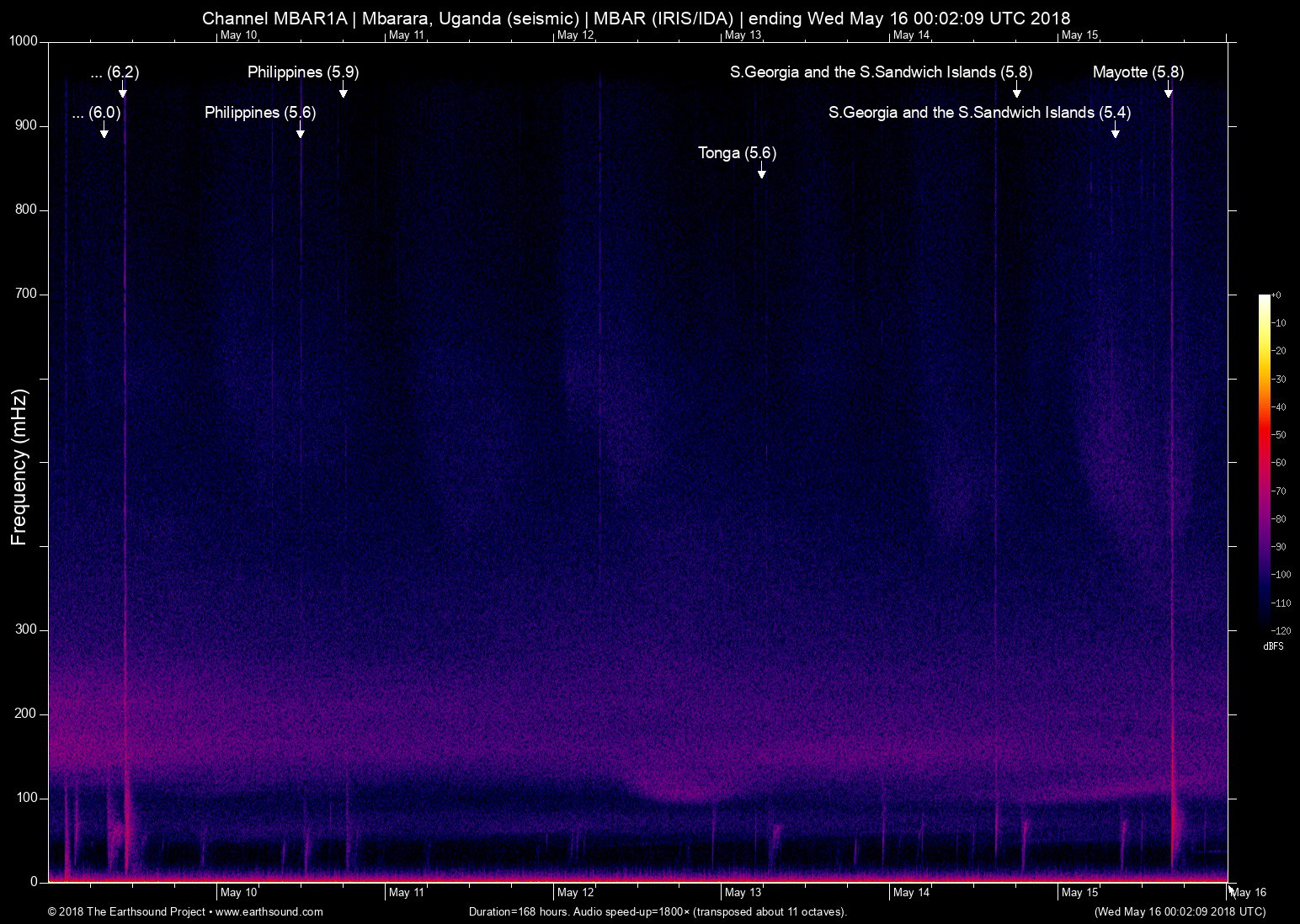Click the arrow under S.Georgia (5.4) label
The image size is (1300, 924).
click(x=1116, y=132)
